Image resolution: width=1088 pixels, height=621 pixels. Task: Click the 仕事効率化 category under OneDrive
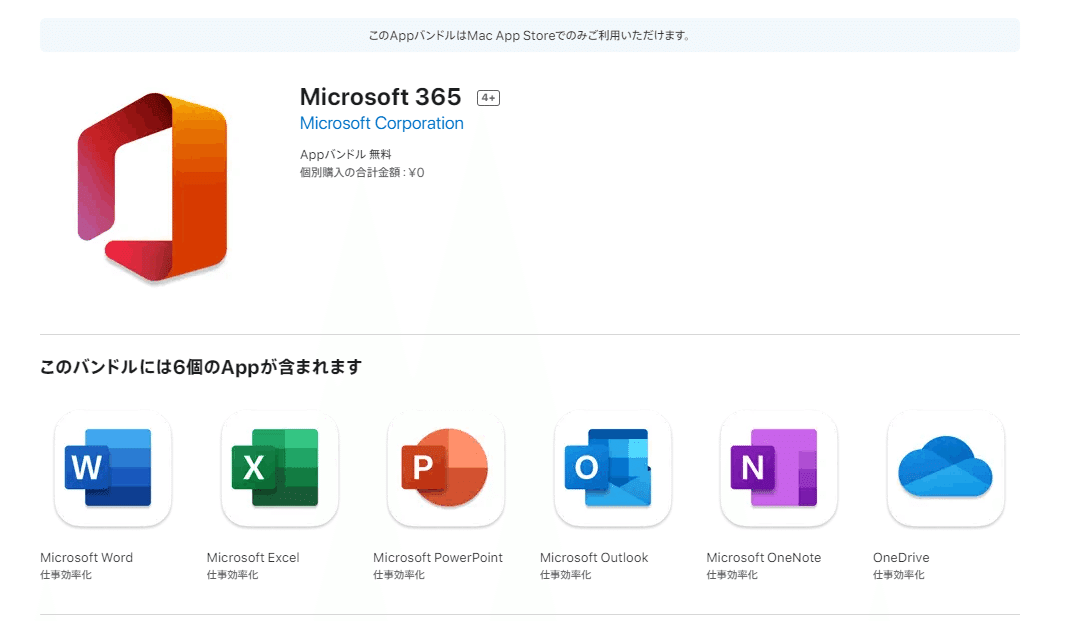tap(899, 575)
